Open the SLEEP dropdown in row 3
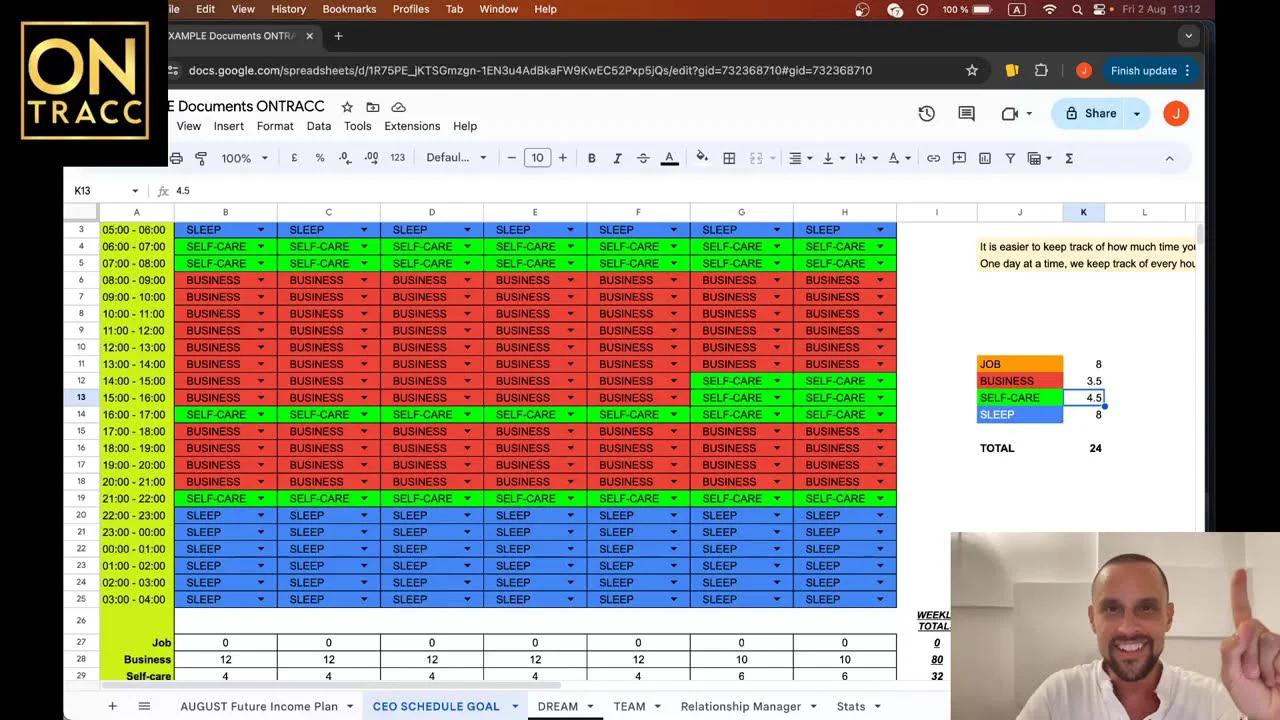The image size is (1280, 720). [x=261, y=229]
